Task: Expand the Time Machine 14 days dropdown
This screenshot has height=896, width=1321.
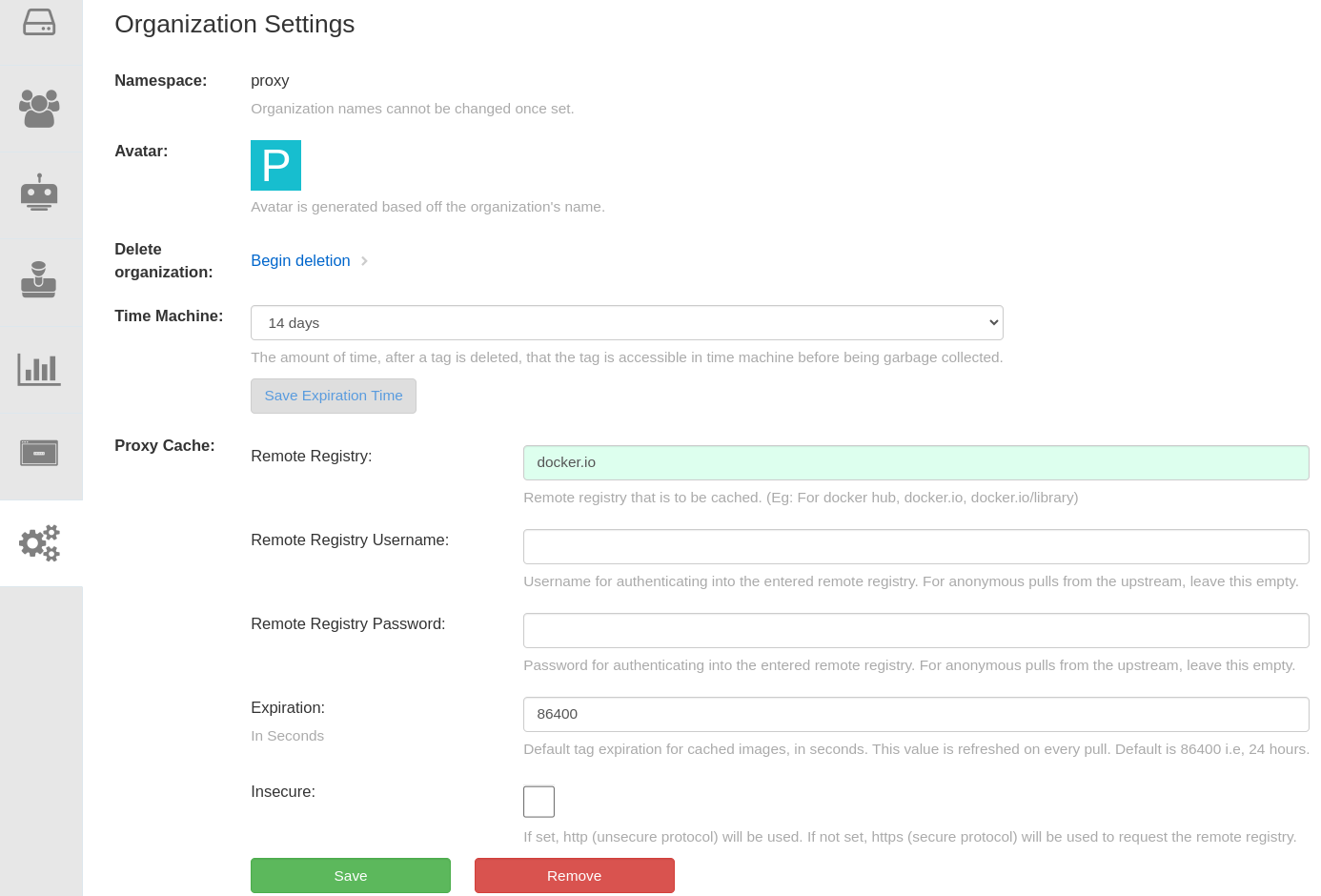Action: tap(626, 323)
